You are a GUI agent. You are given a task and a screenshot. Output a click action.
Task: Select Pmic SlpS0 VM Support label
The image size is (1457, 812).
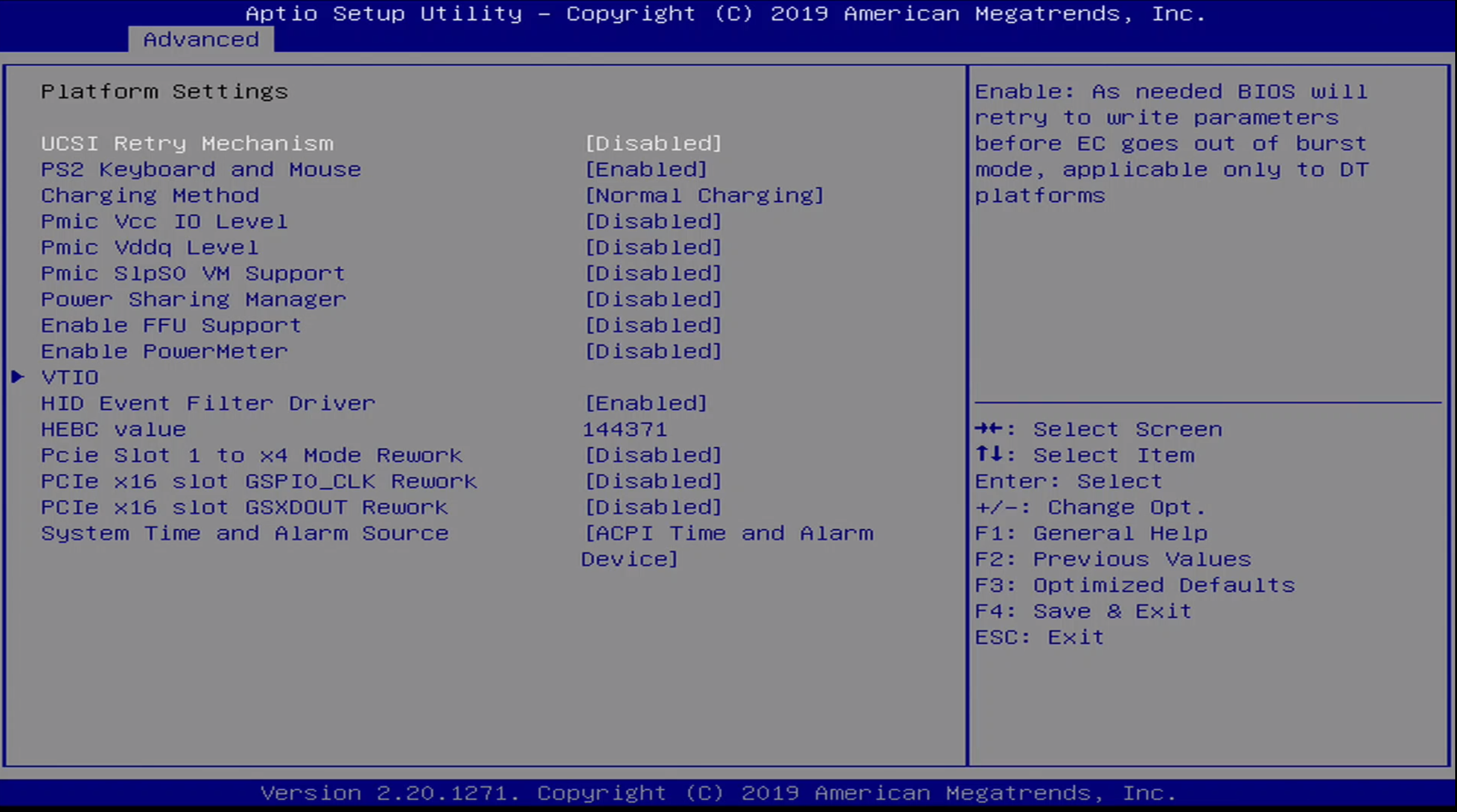[193, 273]
